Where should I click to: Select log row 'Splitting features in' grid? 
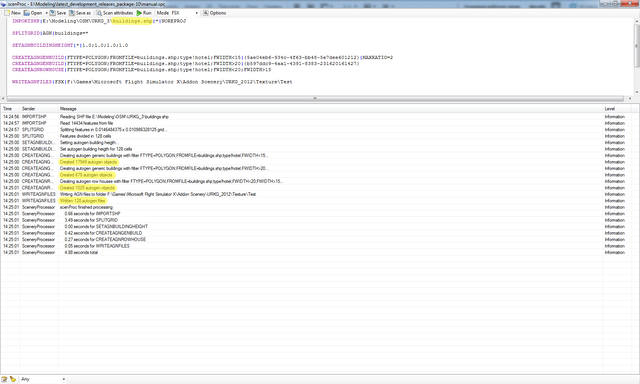coord(320,130)
